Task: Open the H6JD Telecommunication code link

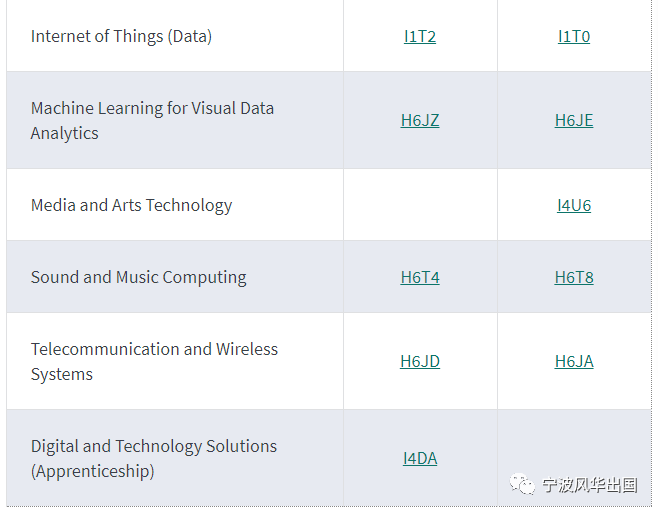Action: [x=420, y=361]
